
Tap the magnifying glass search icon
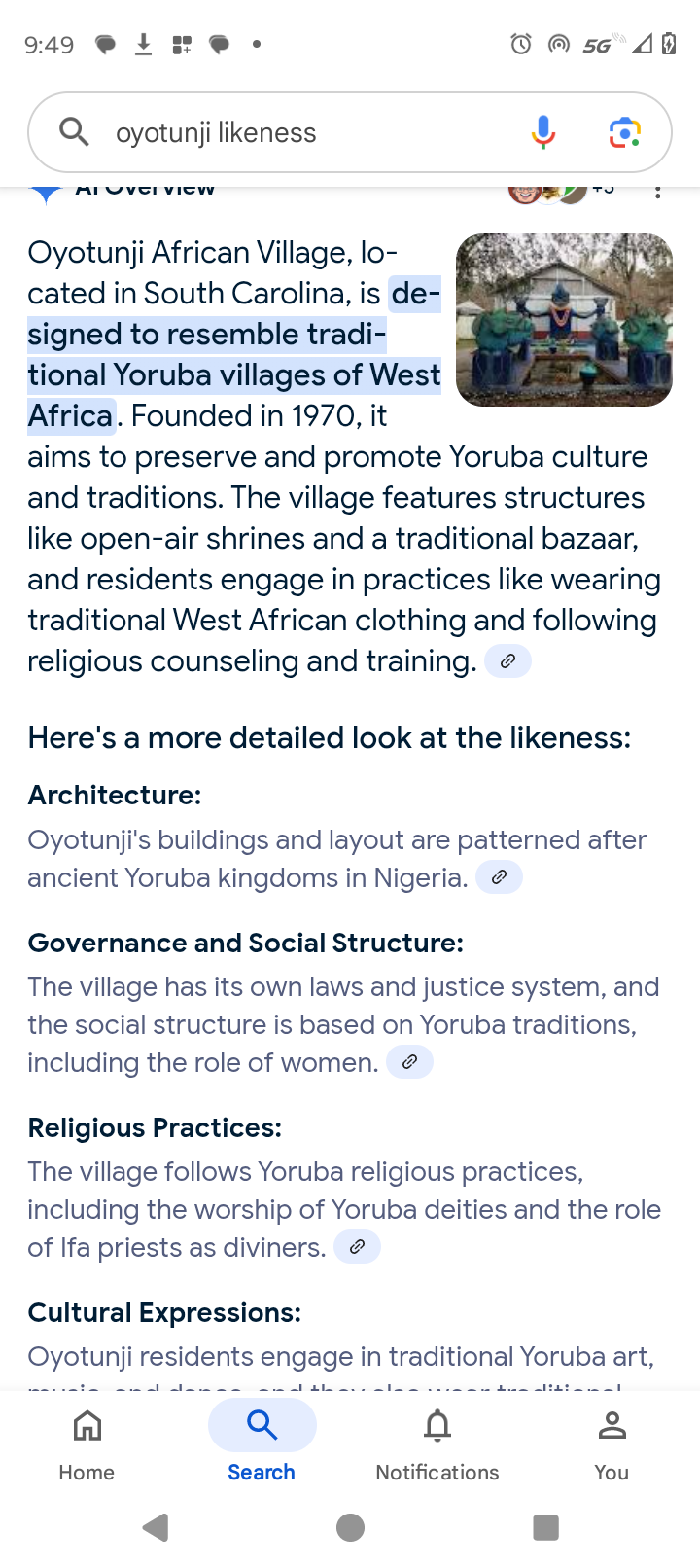(x=74, y=131)
